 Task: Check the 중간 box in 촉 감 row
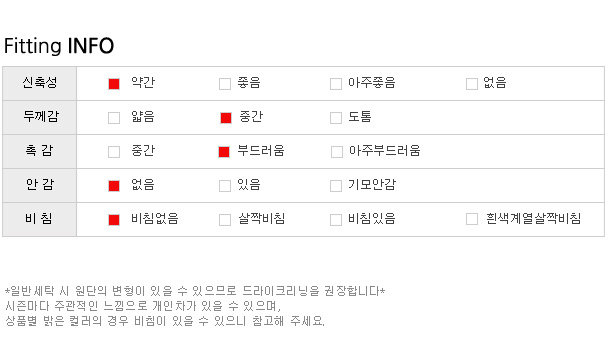point(114,152)
